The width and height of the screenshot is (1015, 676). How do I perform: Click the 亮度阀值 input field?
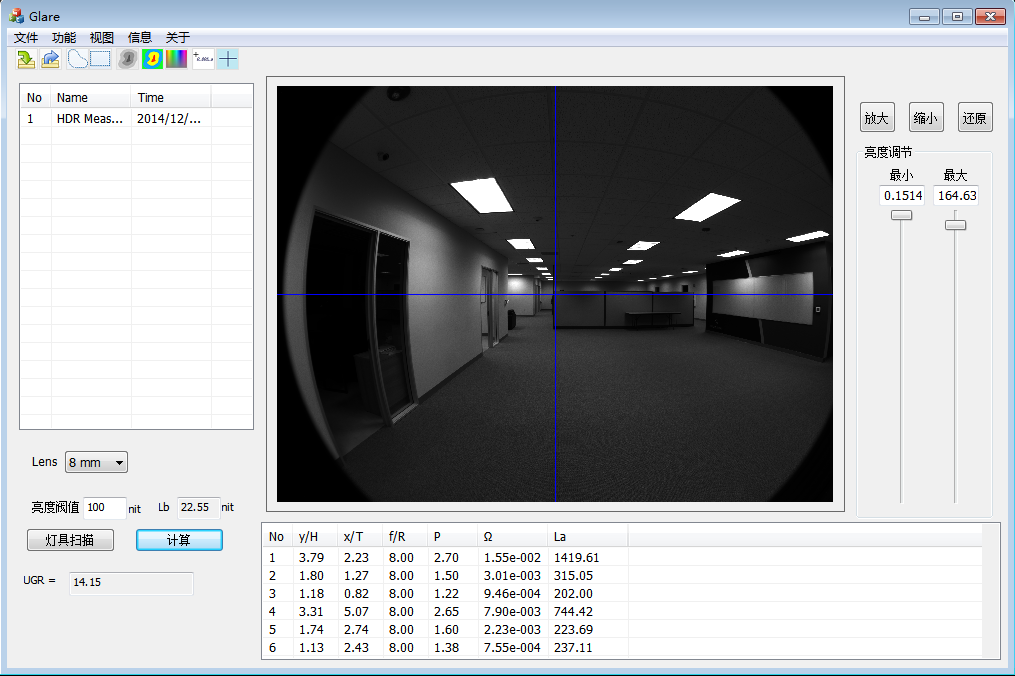tap(105, 507)
